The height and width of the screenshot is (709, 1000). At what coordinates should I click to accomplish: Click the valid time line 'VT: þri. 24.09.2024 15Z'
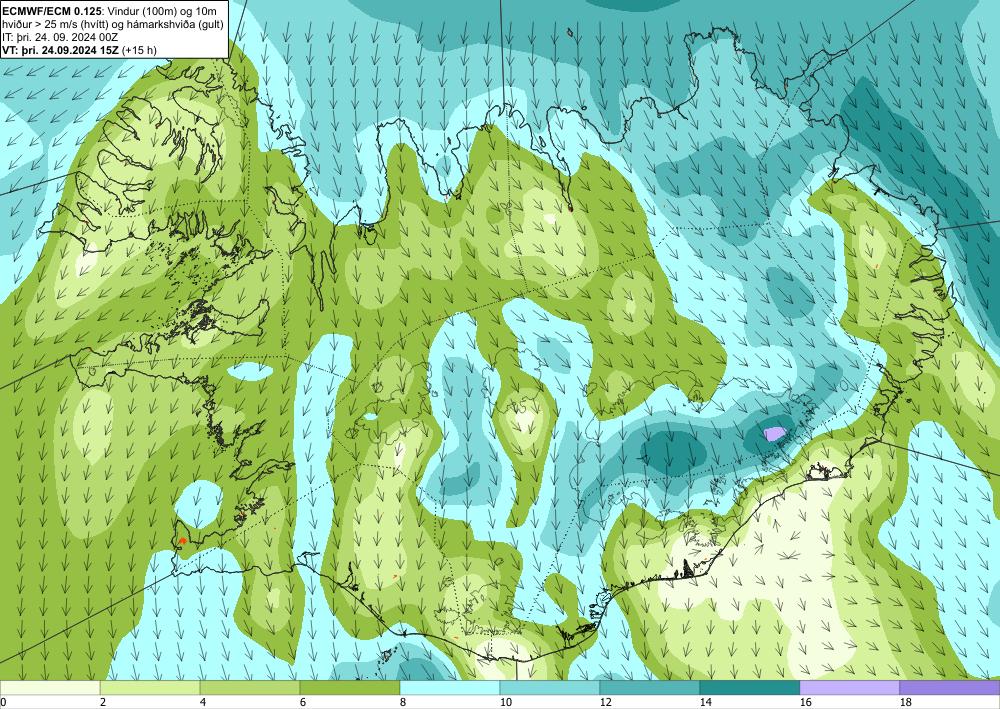(61, 50)
